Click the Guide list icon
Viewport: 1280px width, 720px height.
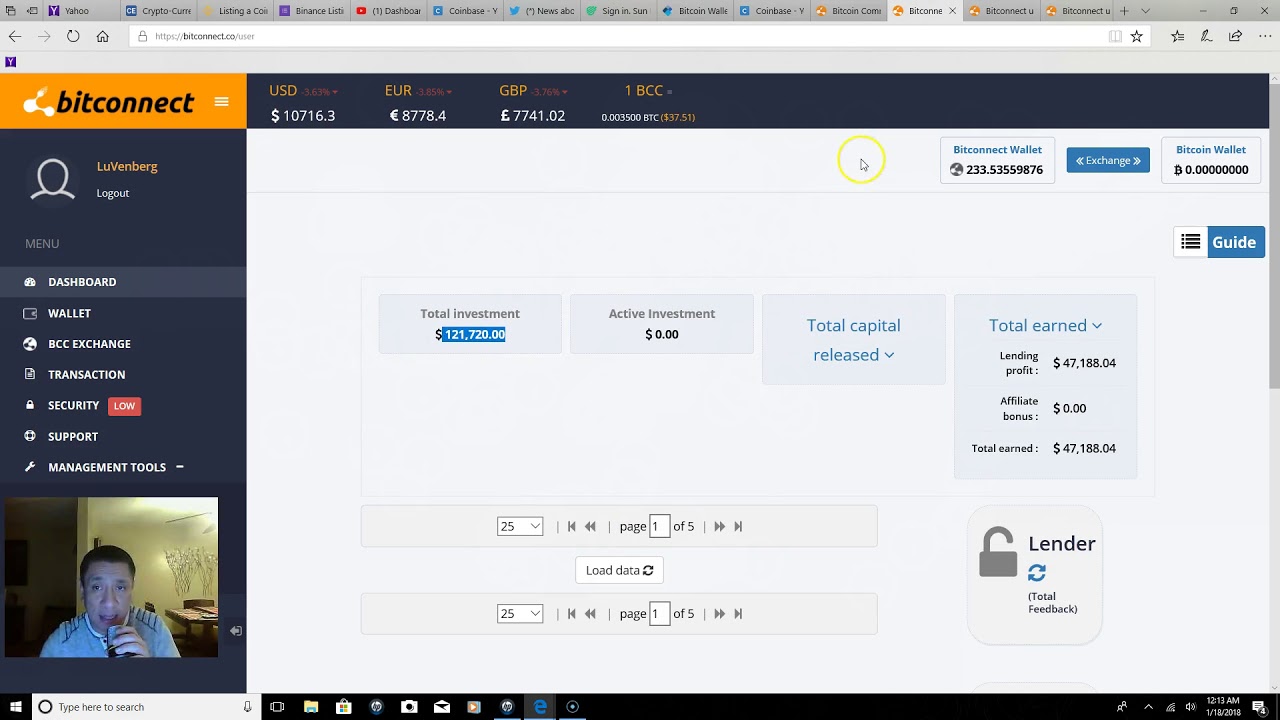1190,242
